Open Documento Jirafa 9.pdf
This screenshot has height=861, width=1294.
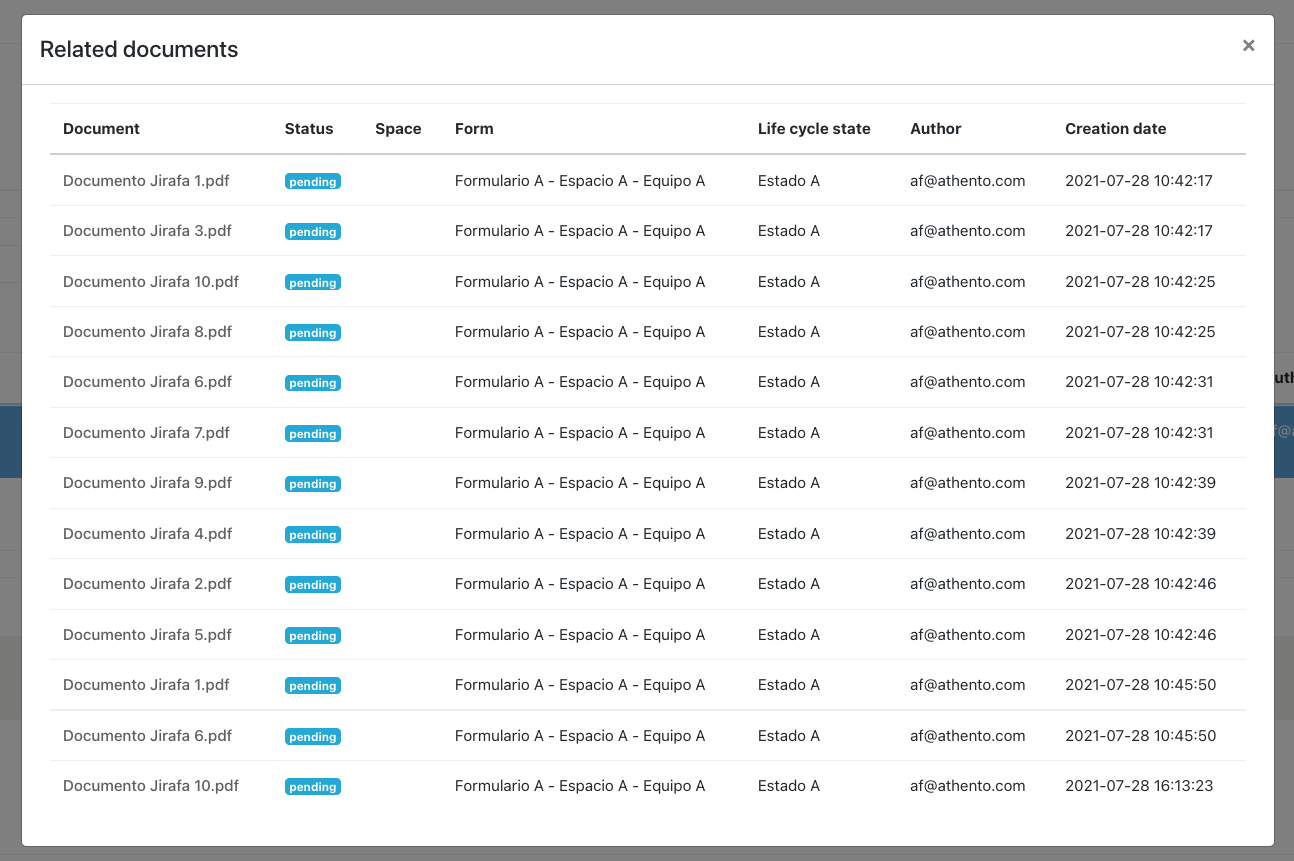point(147,483)
